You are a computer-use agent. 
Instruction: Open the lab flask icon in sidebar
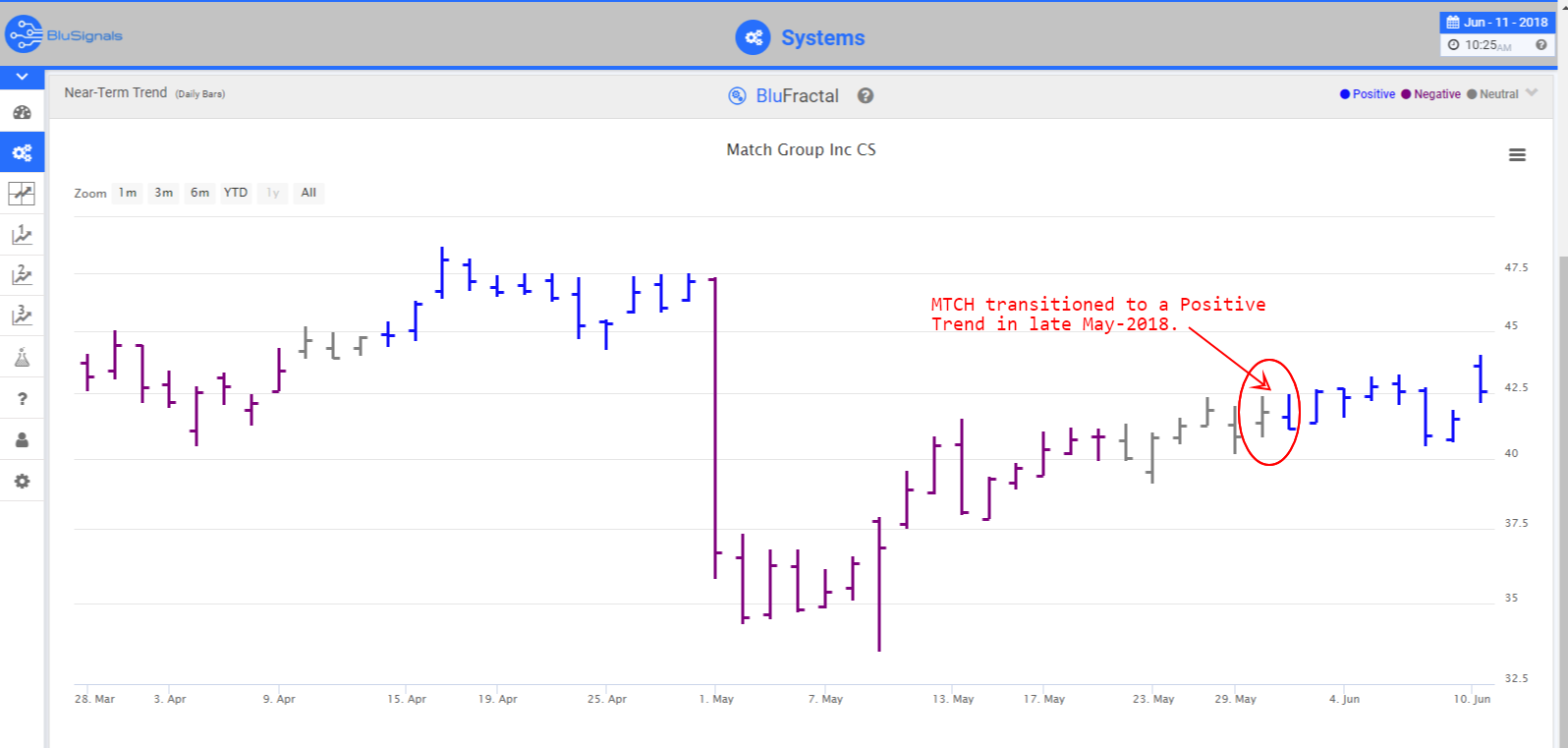click(22, 357)
